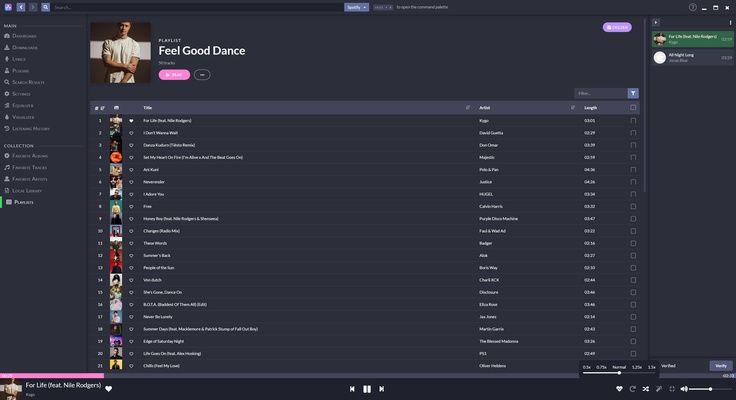
Task: Click the heart on Free row
Action: tap(131, 206)
